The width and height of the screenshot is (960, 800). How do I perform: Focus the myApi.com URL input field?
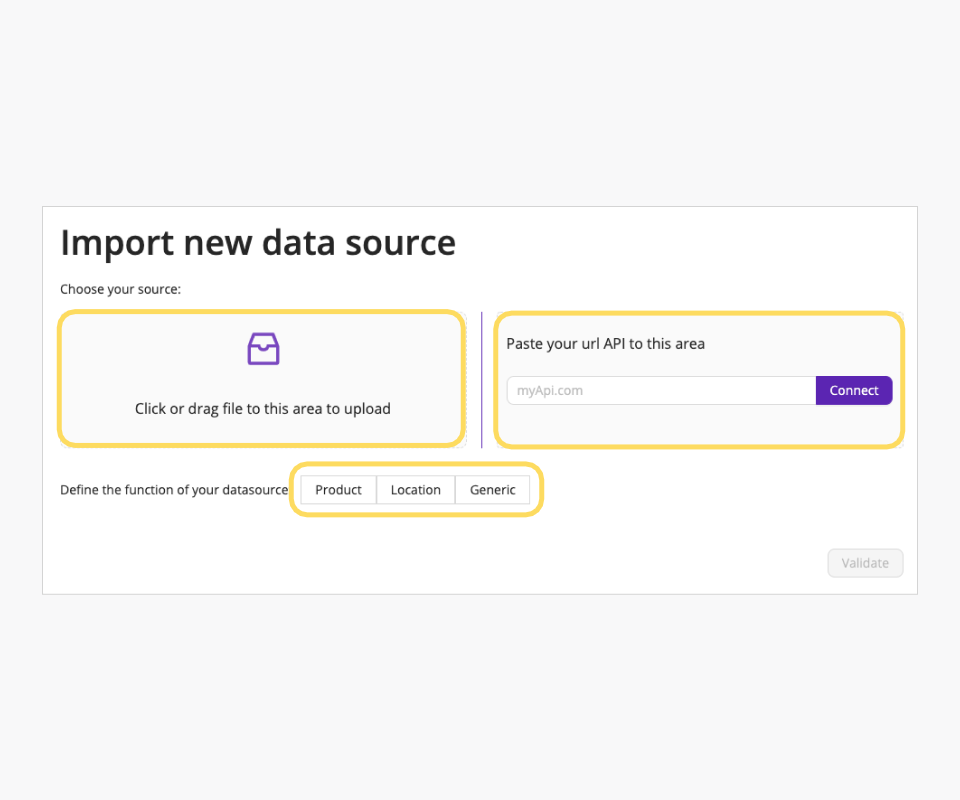coord(661,390)
